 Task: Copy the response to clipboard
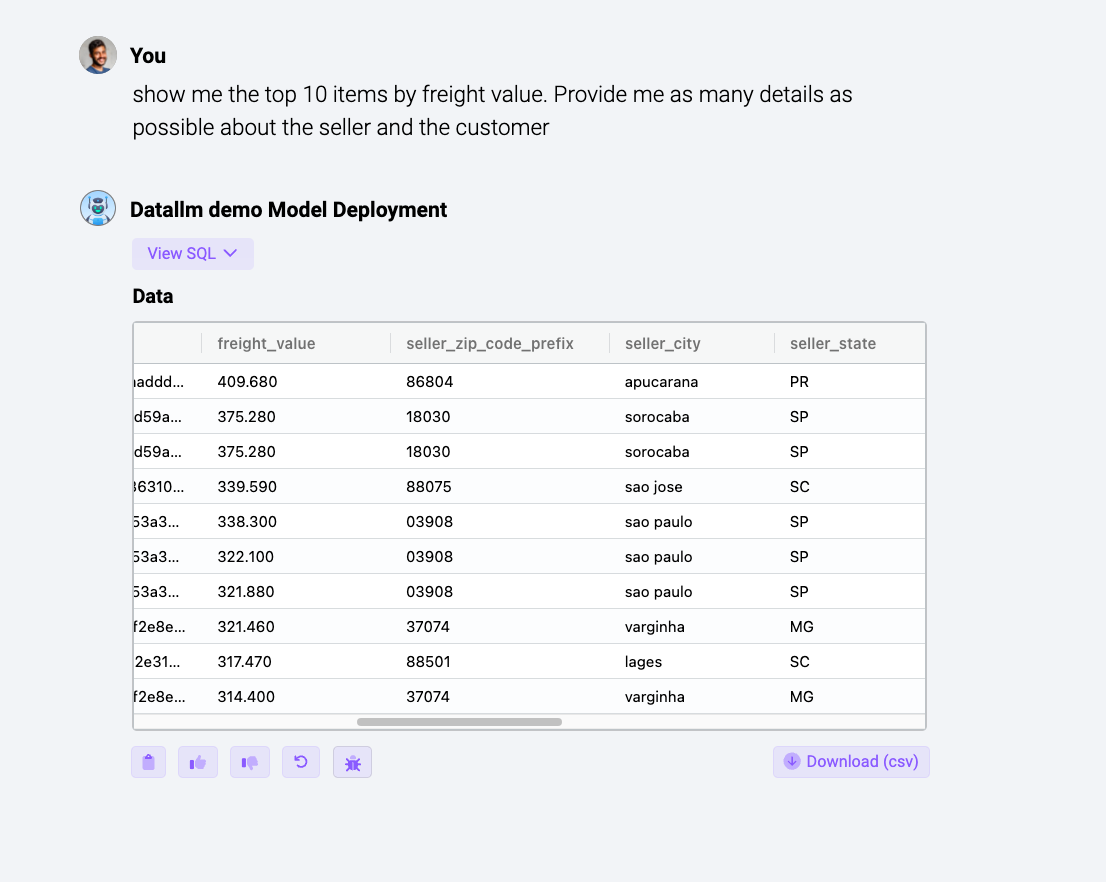pyautogui.click(x=149, y=762)
